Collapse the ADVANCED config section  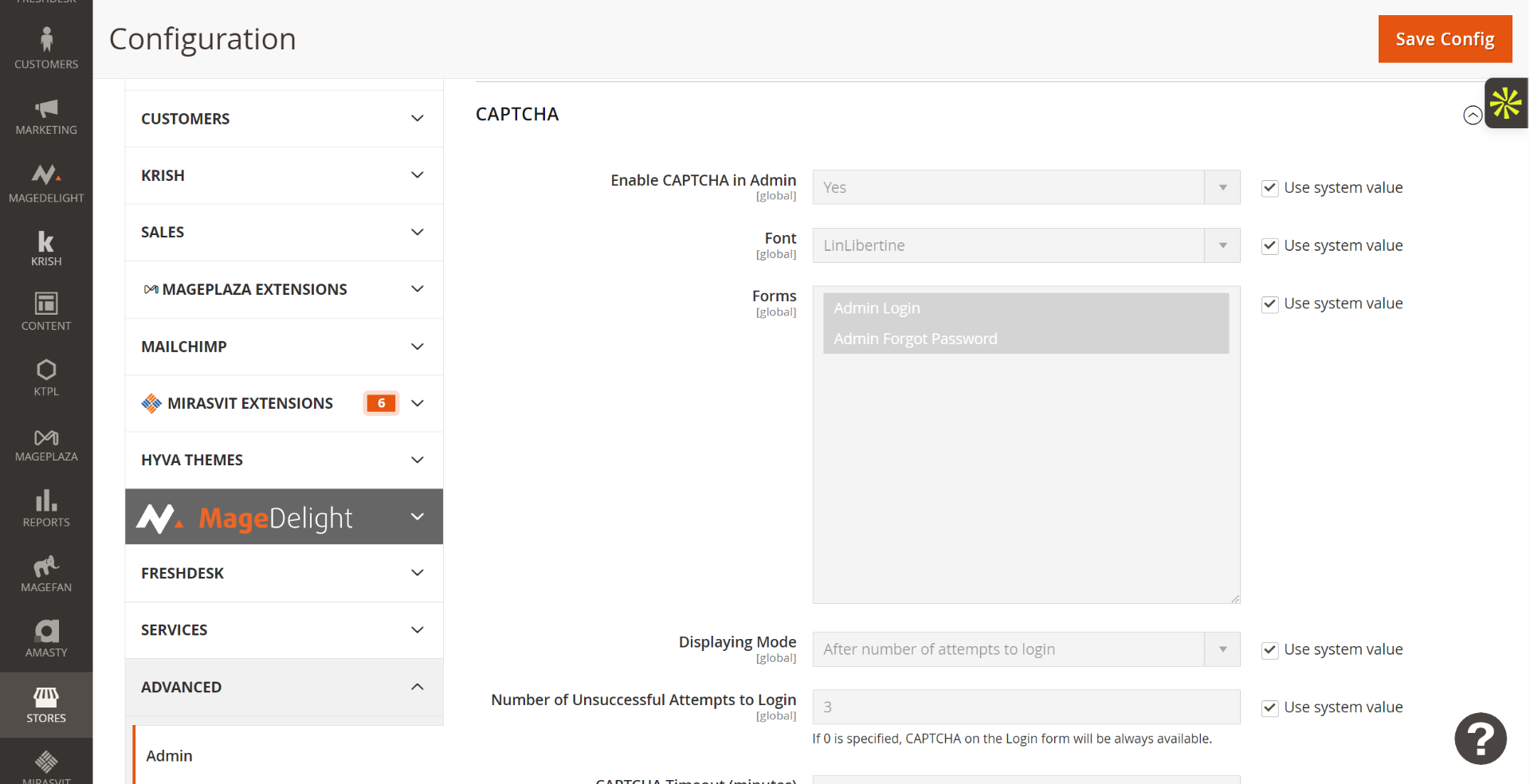pos(284,687)
